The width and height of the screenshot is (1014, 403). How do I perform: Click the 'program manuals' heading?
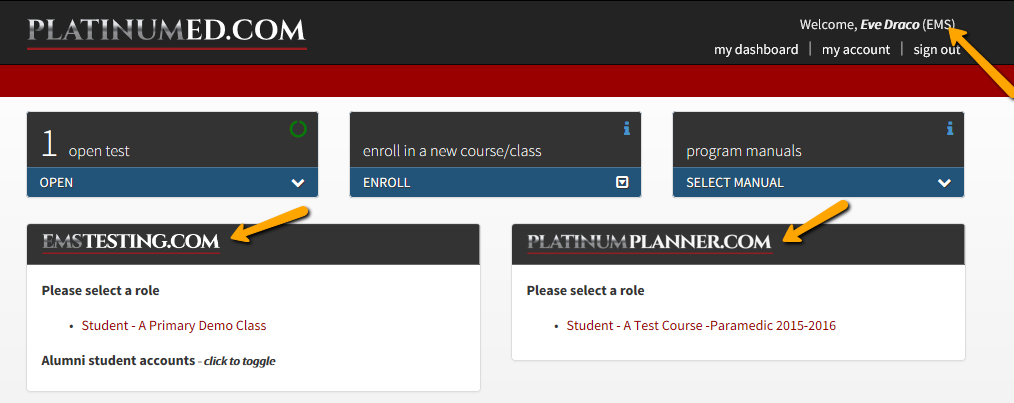[744, 151]
